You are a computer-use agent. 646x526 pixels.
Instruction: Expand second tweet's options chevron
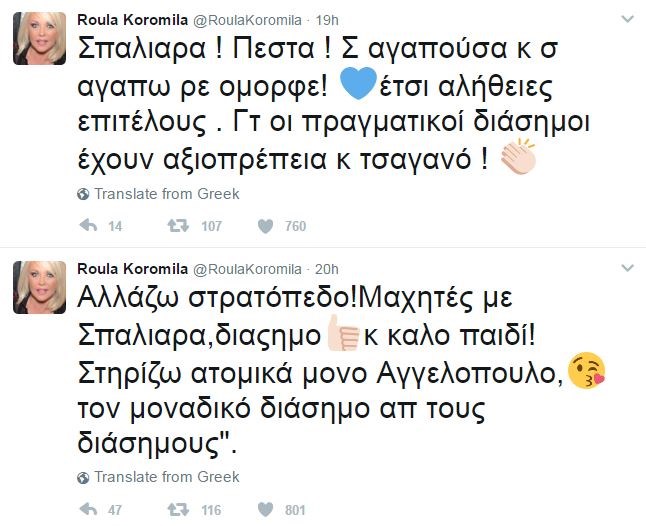(x=626, y=270)
